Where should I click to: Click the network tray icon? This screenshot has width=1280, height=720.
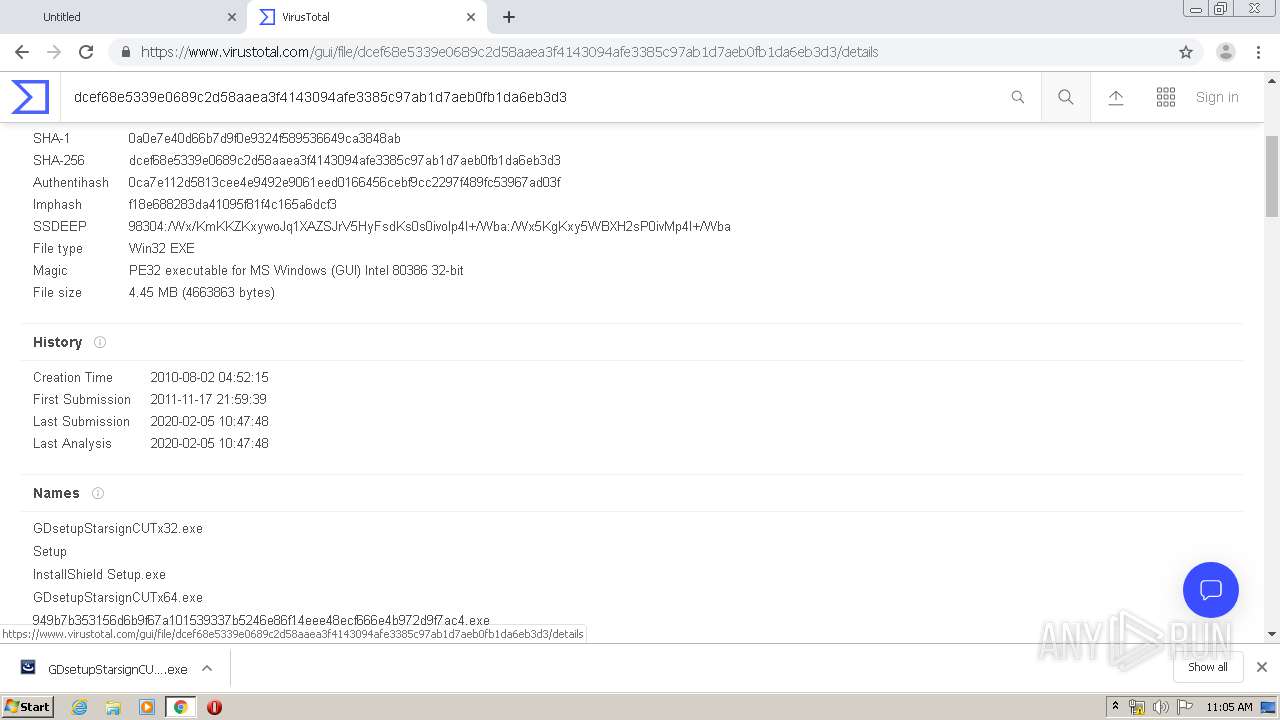point(1137,707)
